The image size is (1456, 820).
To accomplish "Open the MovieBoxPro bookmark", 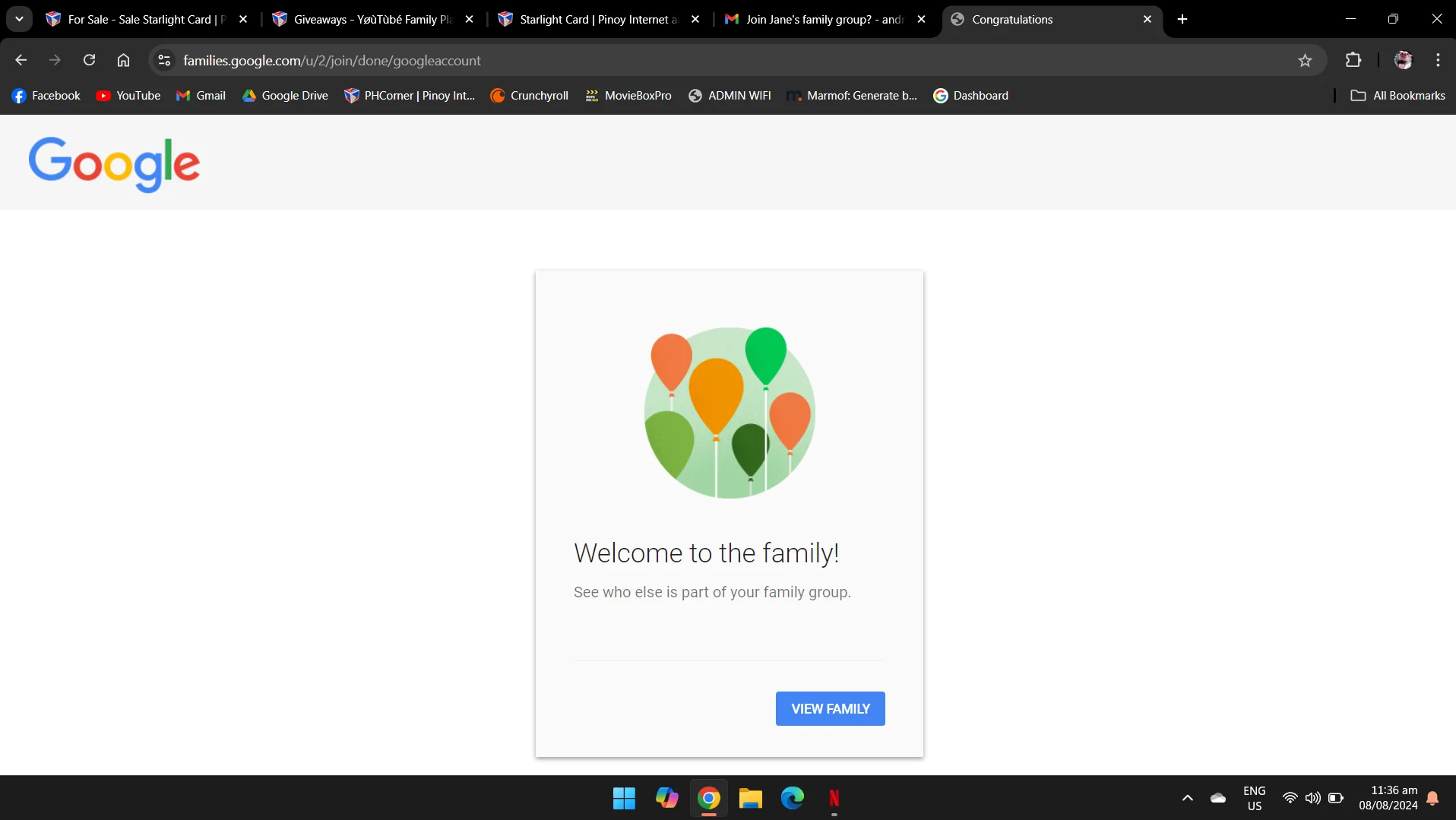I will 628,95.
